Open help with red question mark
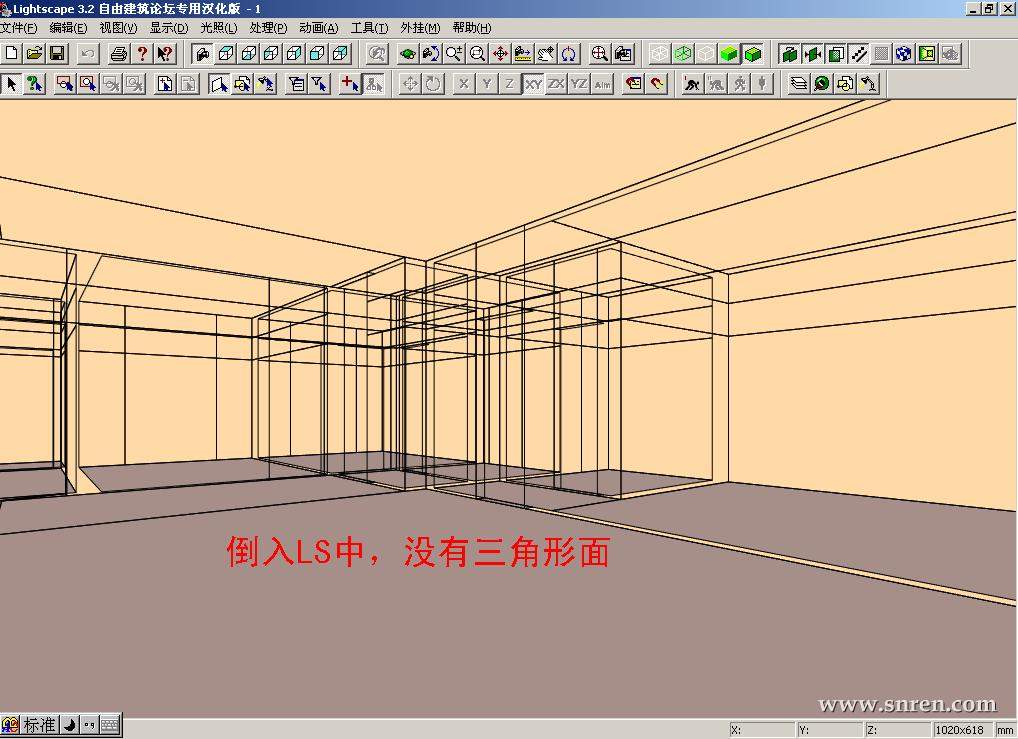1018x739 pixels. (142, 53)
